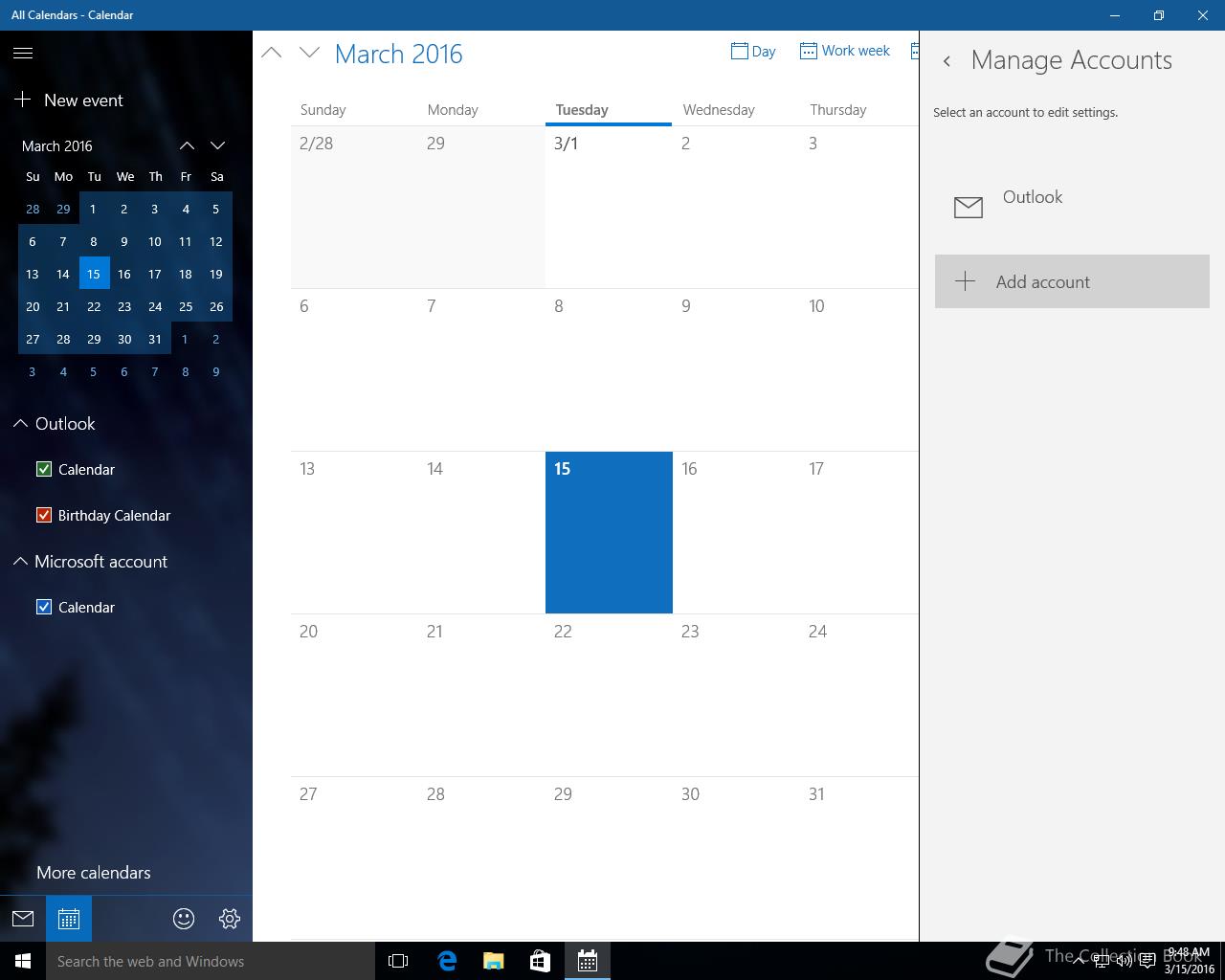1225x980 pixels.
Task: Open the feedback smiley icon
Action: pyautogui.click(x=184, y=919)
